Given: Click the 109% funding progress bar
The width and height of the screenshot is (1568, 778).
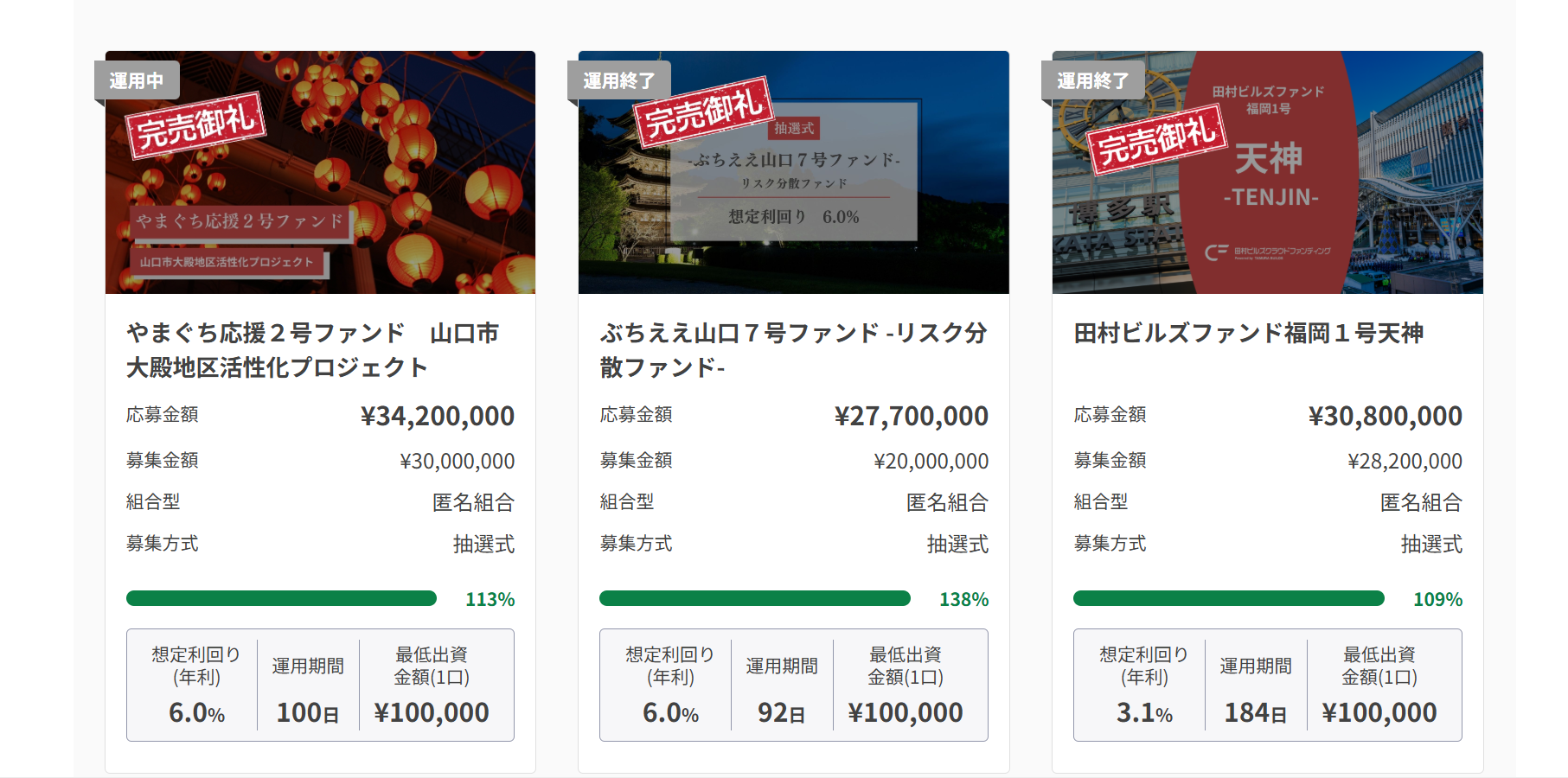Looking at the screenshot, I should pyautogui.click(x=1228, y=598).
